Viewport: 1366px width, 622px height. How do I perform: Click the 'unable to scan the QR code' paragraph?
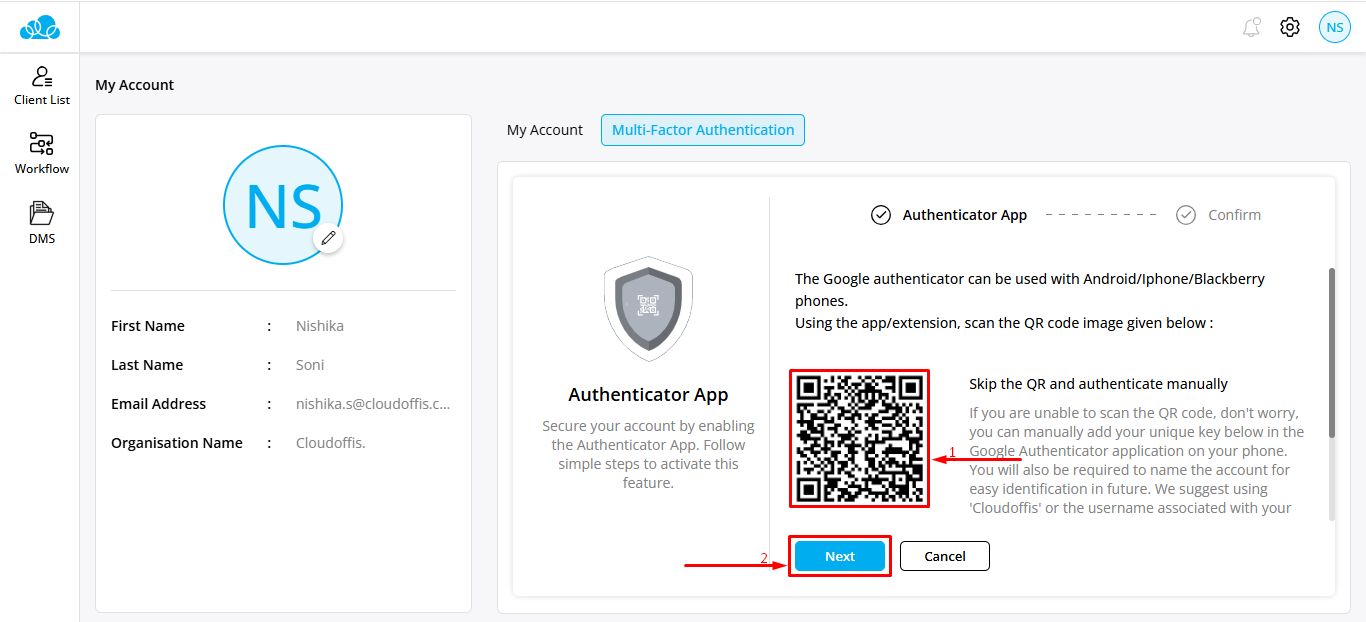(x=1137, y=460)
